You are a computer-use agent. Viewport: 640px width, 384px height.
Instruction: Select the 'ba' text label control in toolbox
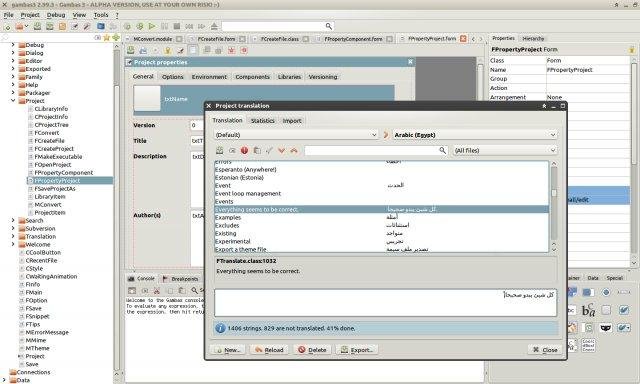[588, 310]
